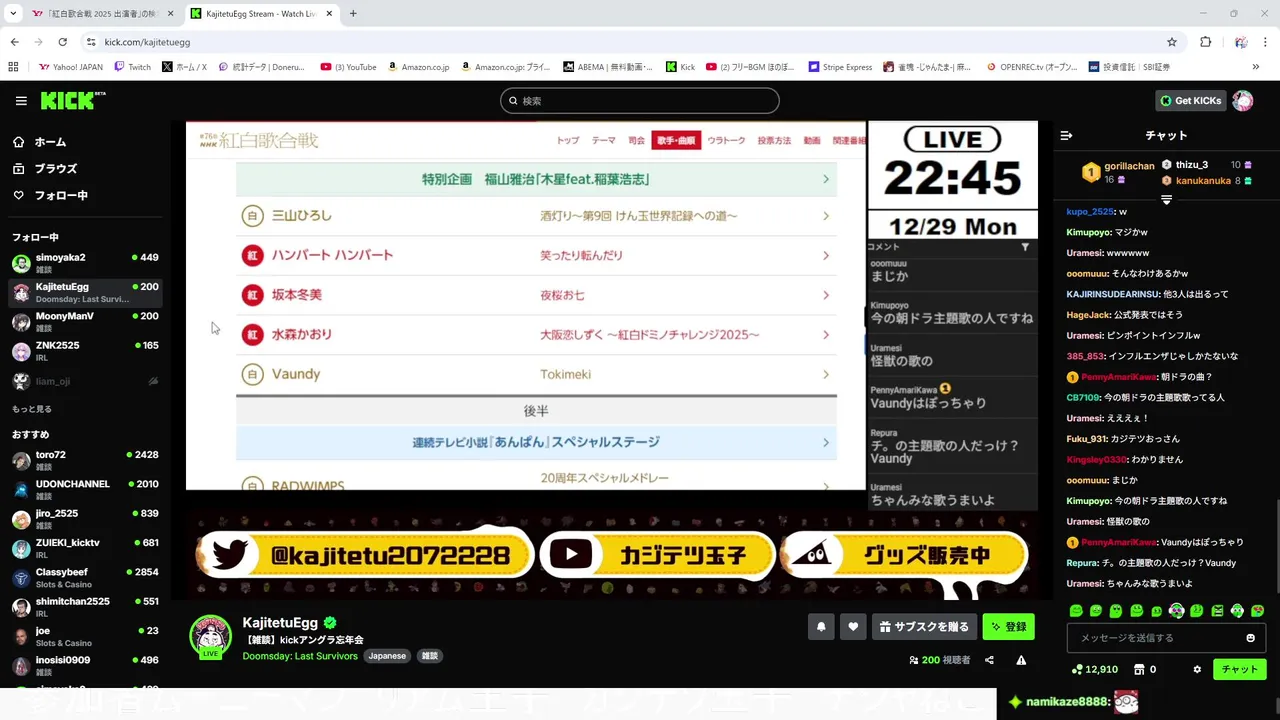The height and width of the screenshot is (720, 1280).
Task: Open recommended channel toro72
Action: point(85,460)
